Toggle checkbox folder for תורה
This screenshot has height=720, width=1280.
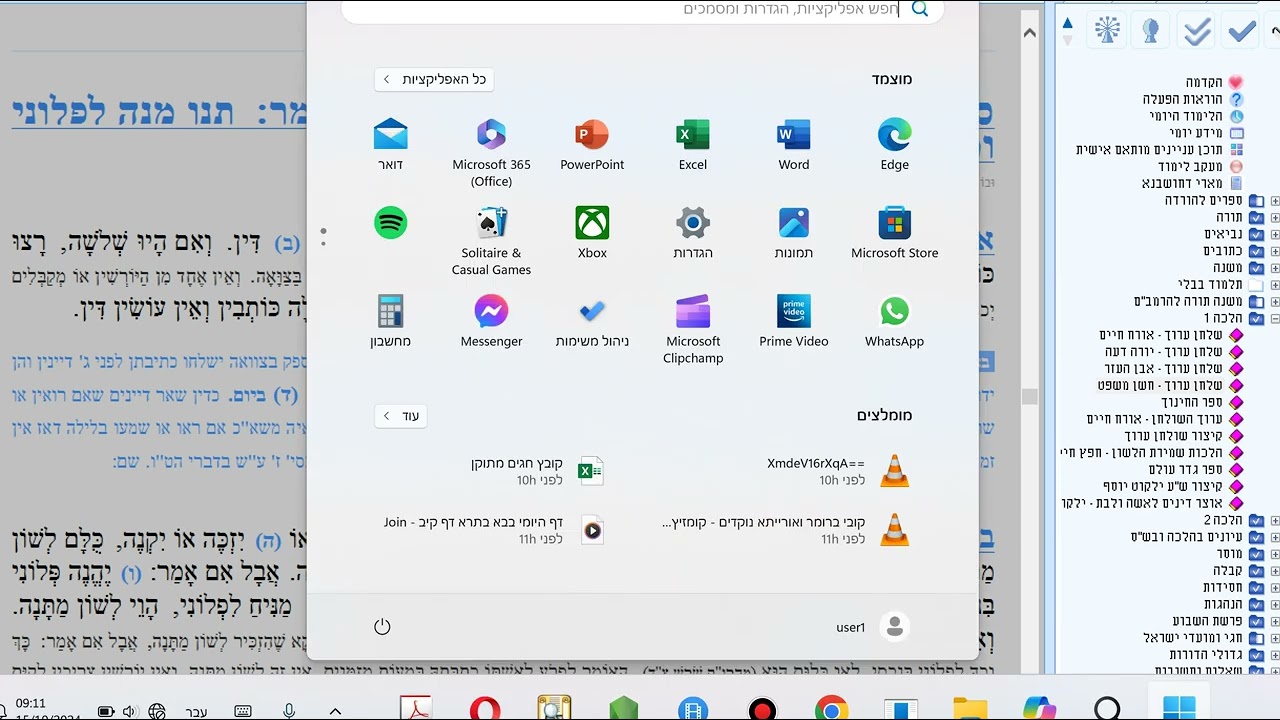[1257, 218]
